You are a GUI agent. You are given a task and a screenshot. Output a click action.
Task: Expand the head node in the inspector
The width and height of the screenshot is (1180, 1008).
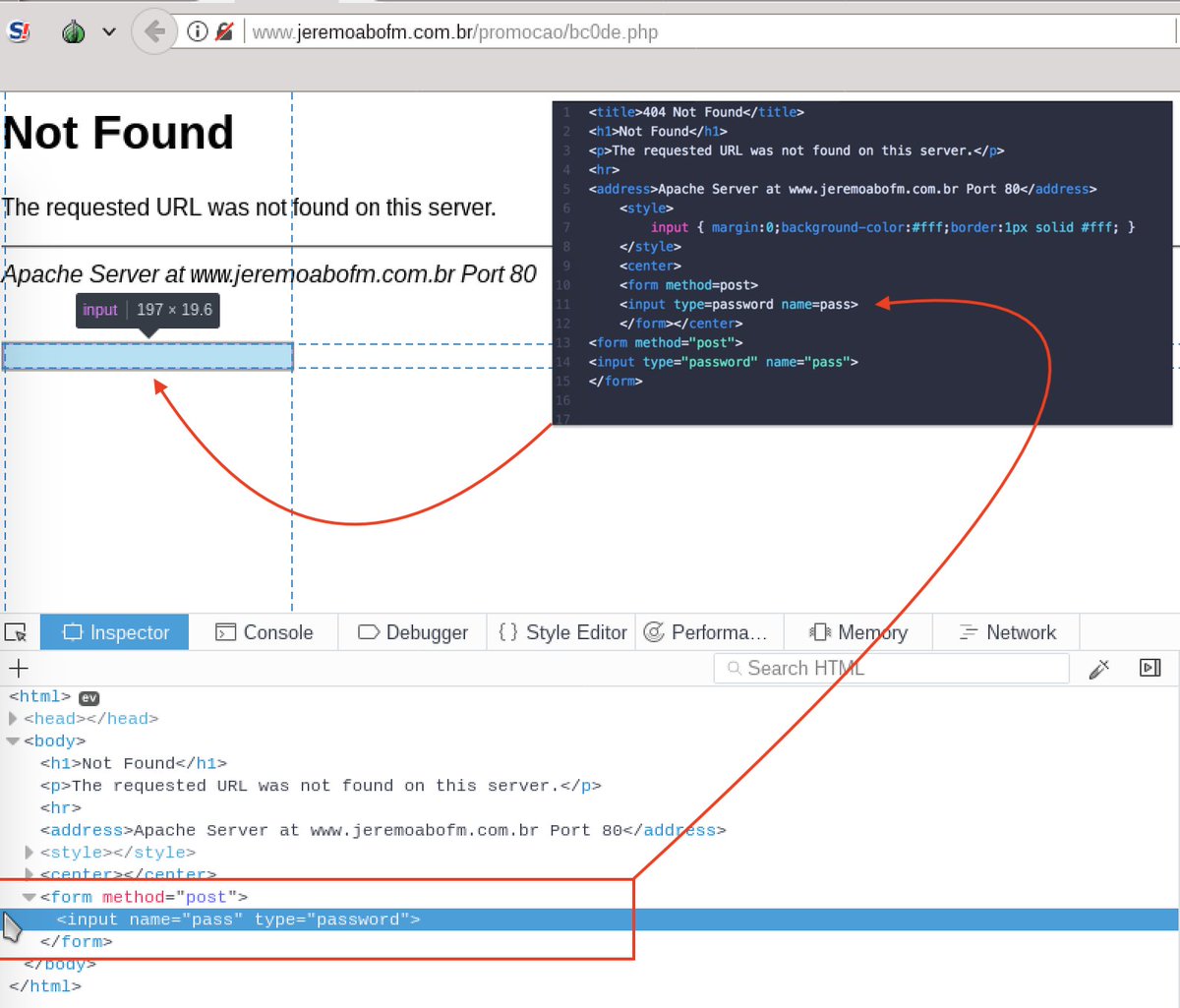coord(13,719)
